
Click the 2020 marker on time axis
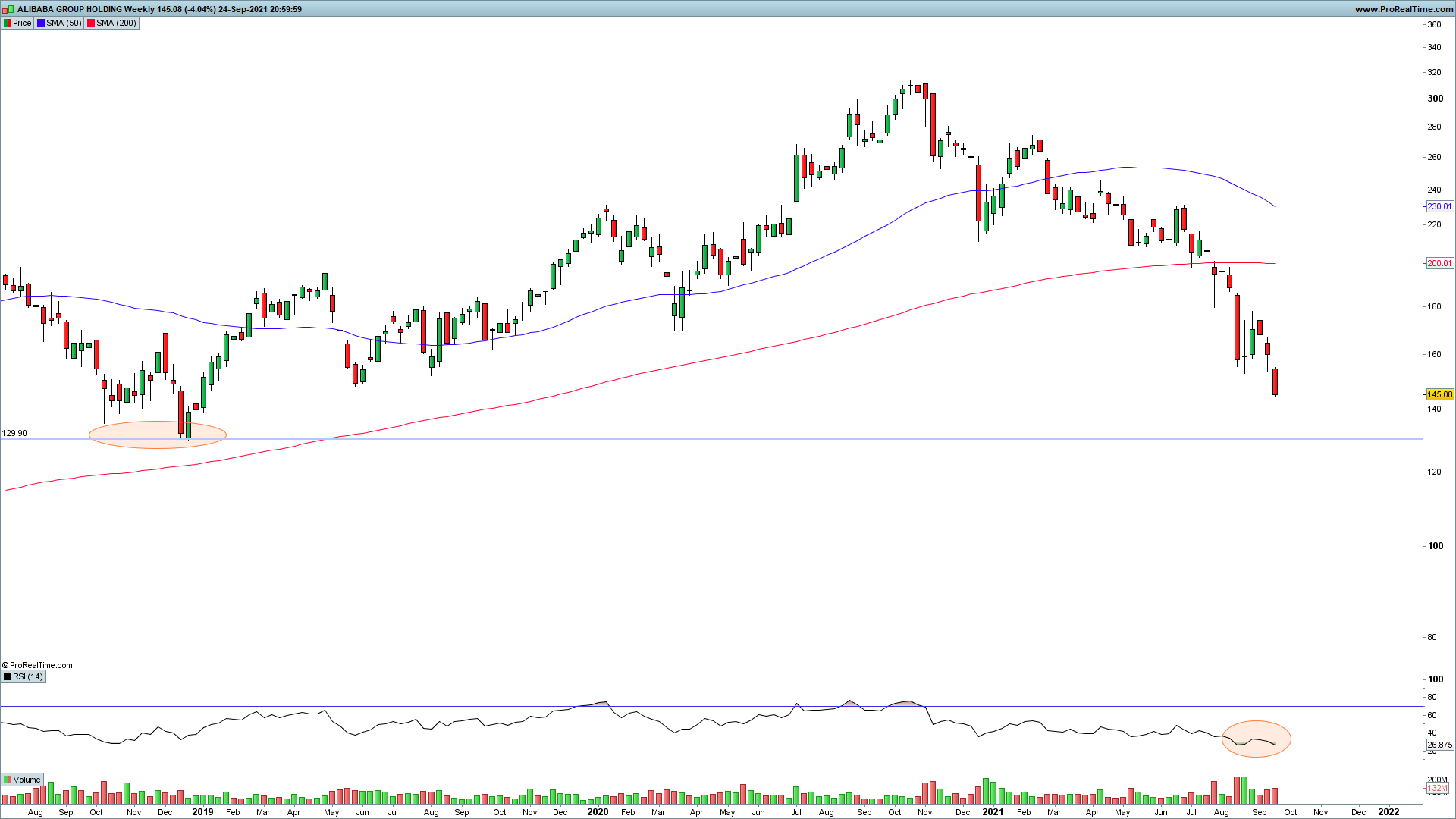598,811
